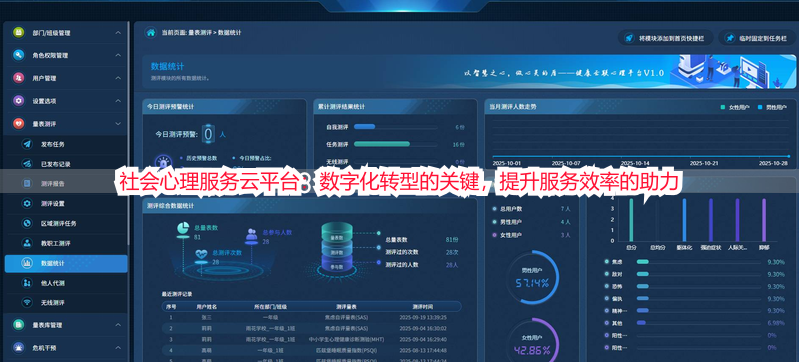Image resolution: width=799 pixels, height=362 pixels.
Task: Click the 用户姓名 column header
Action: 207,306
